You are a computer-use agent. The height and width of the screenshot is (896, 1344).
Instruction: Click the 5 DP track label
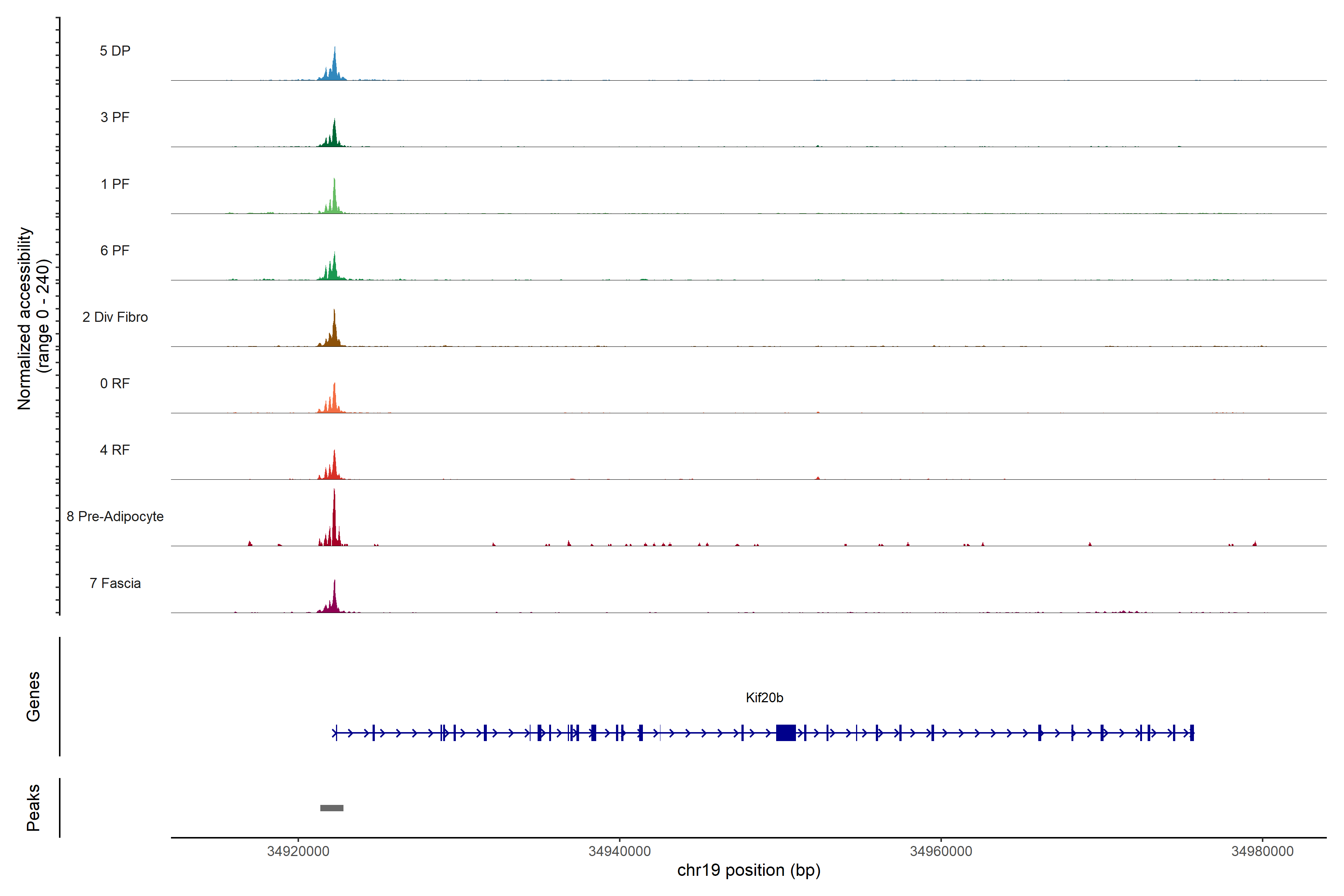pos(115,51)
